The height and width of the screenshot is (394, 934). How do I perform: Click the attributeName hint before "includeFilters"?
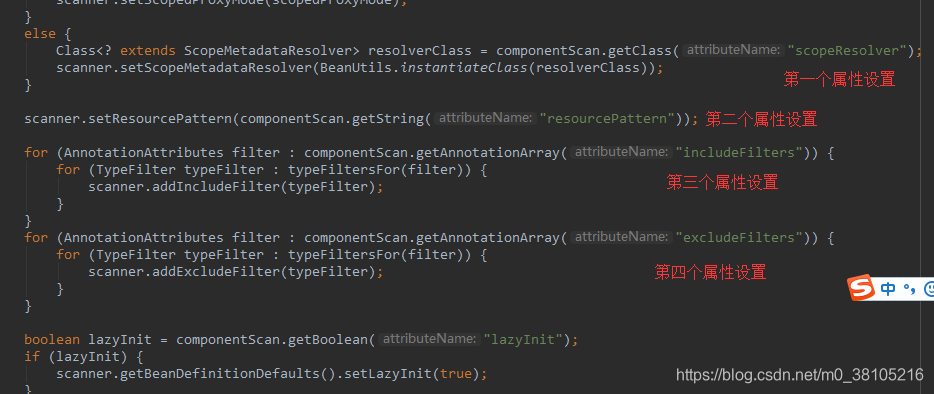point(621,153)
